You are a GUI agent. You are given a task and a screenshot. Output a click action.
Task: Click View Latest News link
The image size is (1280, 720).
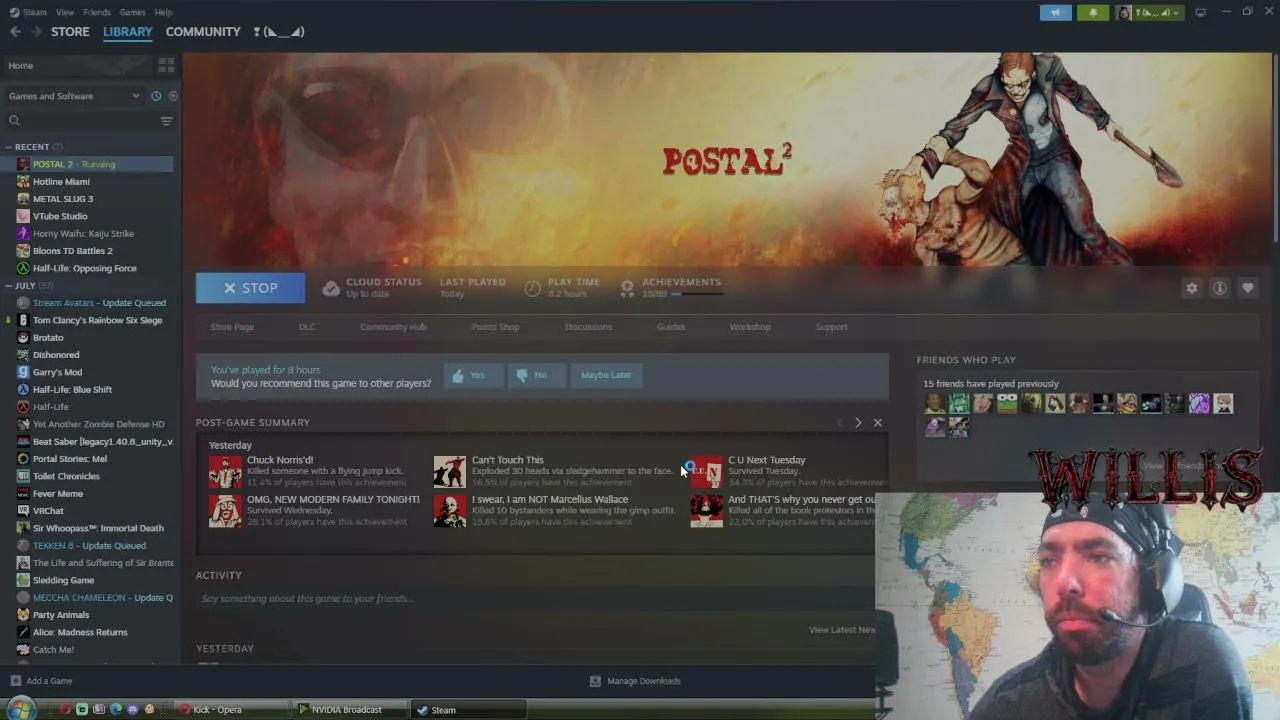842,630
